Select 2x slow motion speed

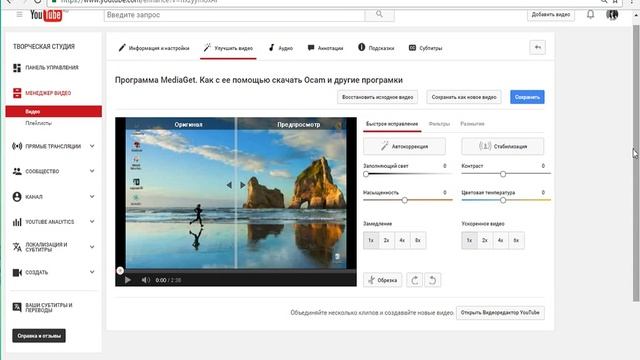387,240
